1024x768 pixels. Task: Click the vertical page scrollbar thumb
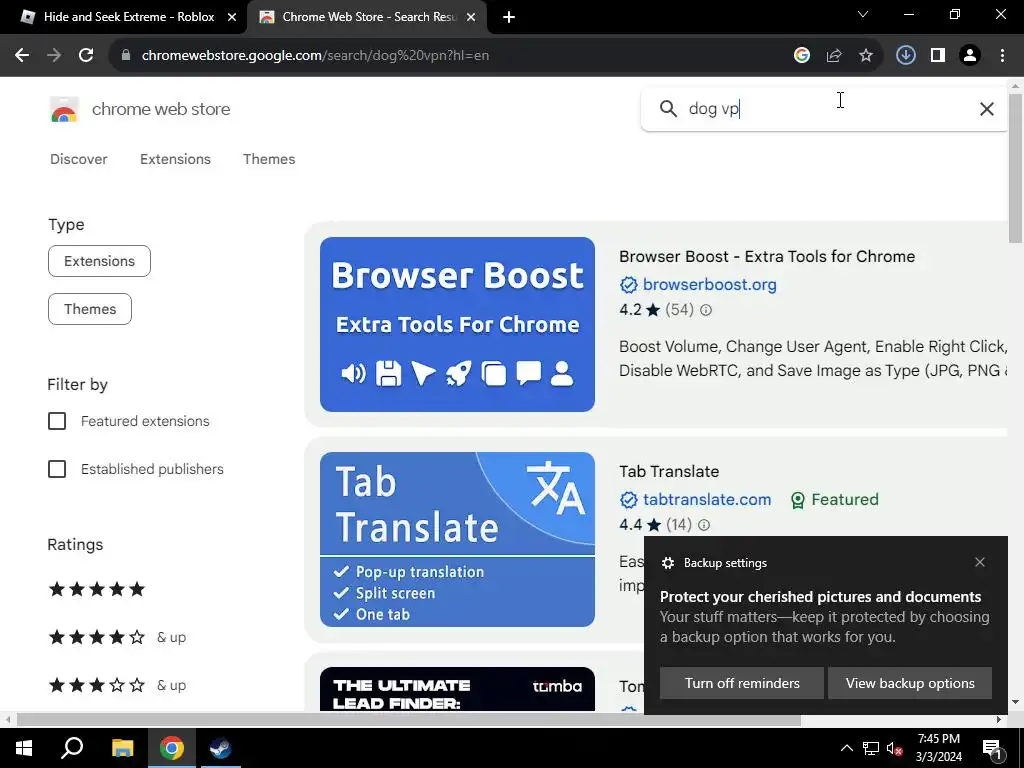1015,168
